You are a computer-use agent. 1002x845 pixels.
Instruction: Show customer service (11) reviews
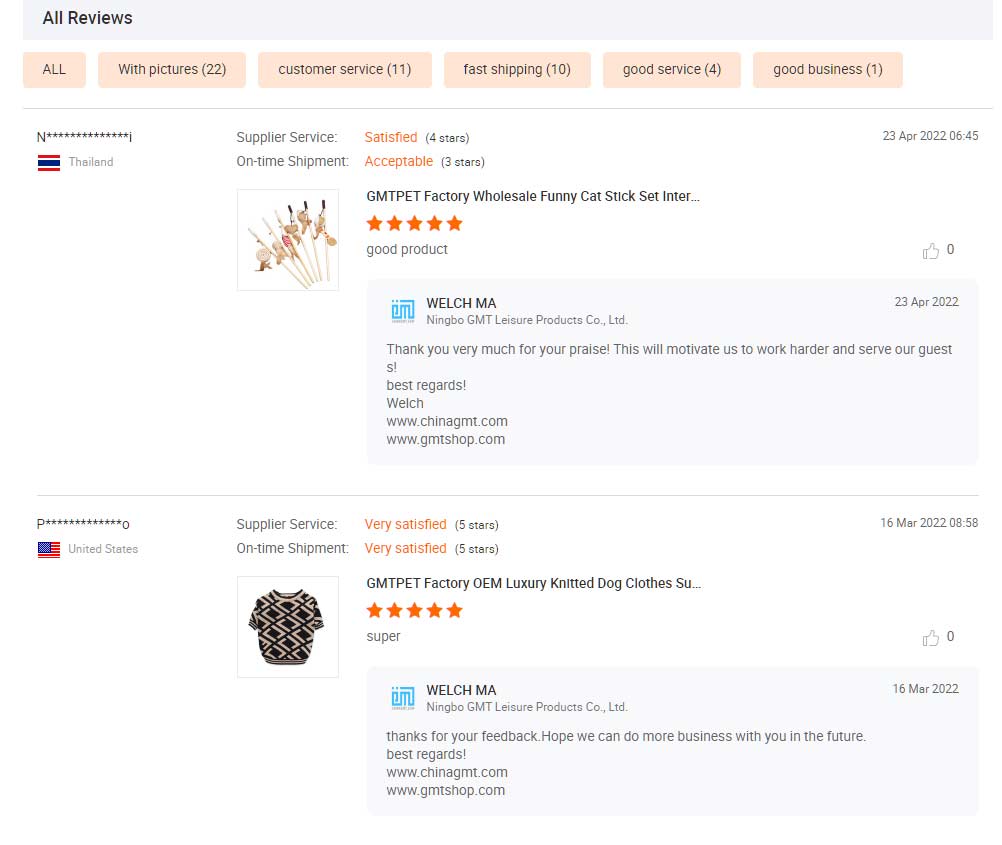(x=345, y=70)
